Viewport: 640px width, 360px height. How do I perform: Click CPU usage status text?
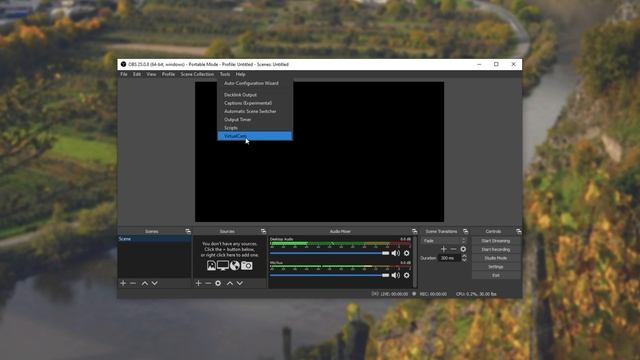click(x=476, y=294)
